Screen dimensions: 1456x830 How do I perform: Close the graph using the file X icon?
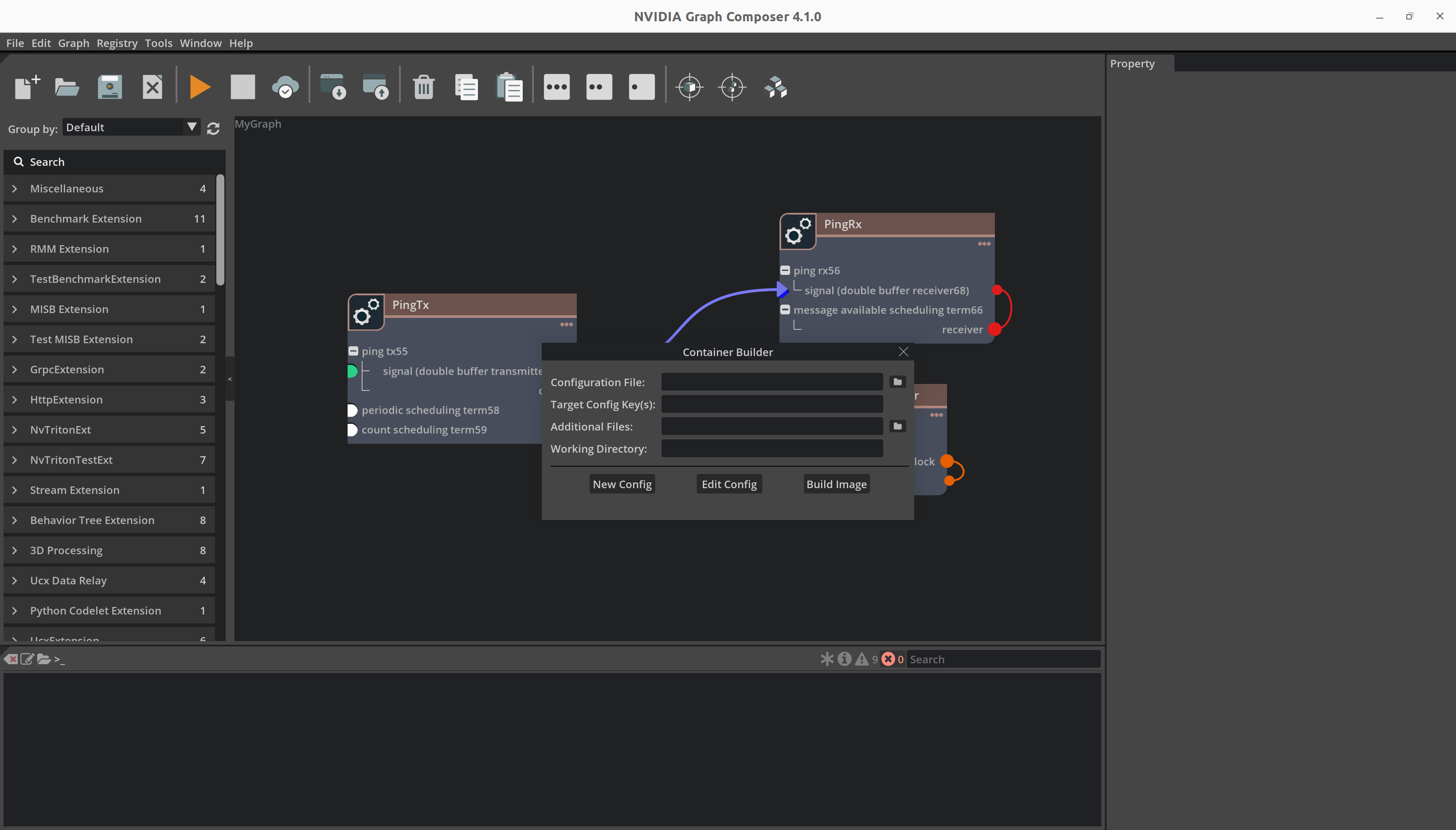point(152,87)
